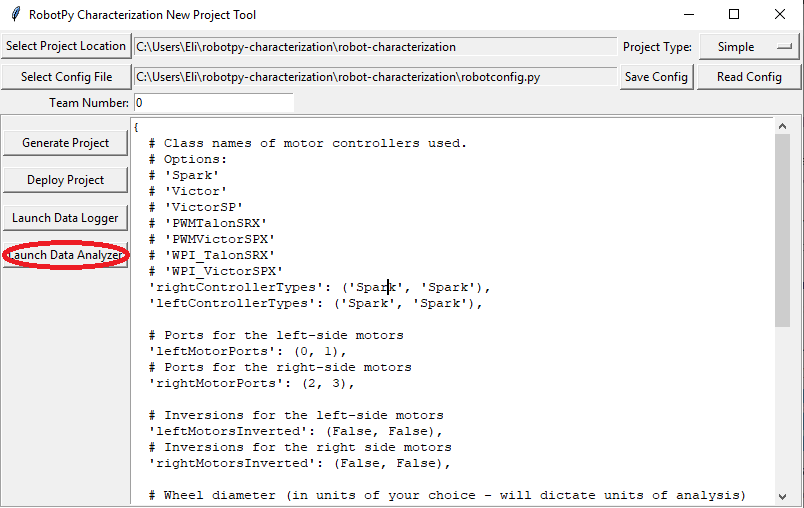Click the 'rightControllerTypes' line in config
The width and height of the screenshot is (804, 508).
(319, 287)
